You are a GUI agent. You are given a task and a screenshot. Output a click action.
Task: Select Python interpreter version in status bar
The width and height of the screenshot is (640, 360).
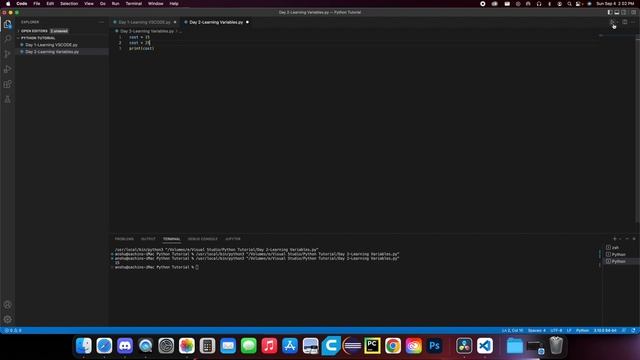(x=605, y=331)
